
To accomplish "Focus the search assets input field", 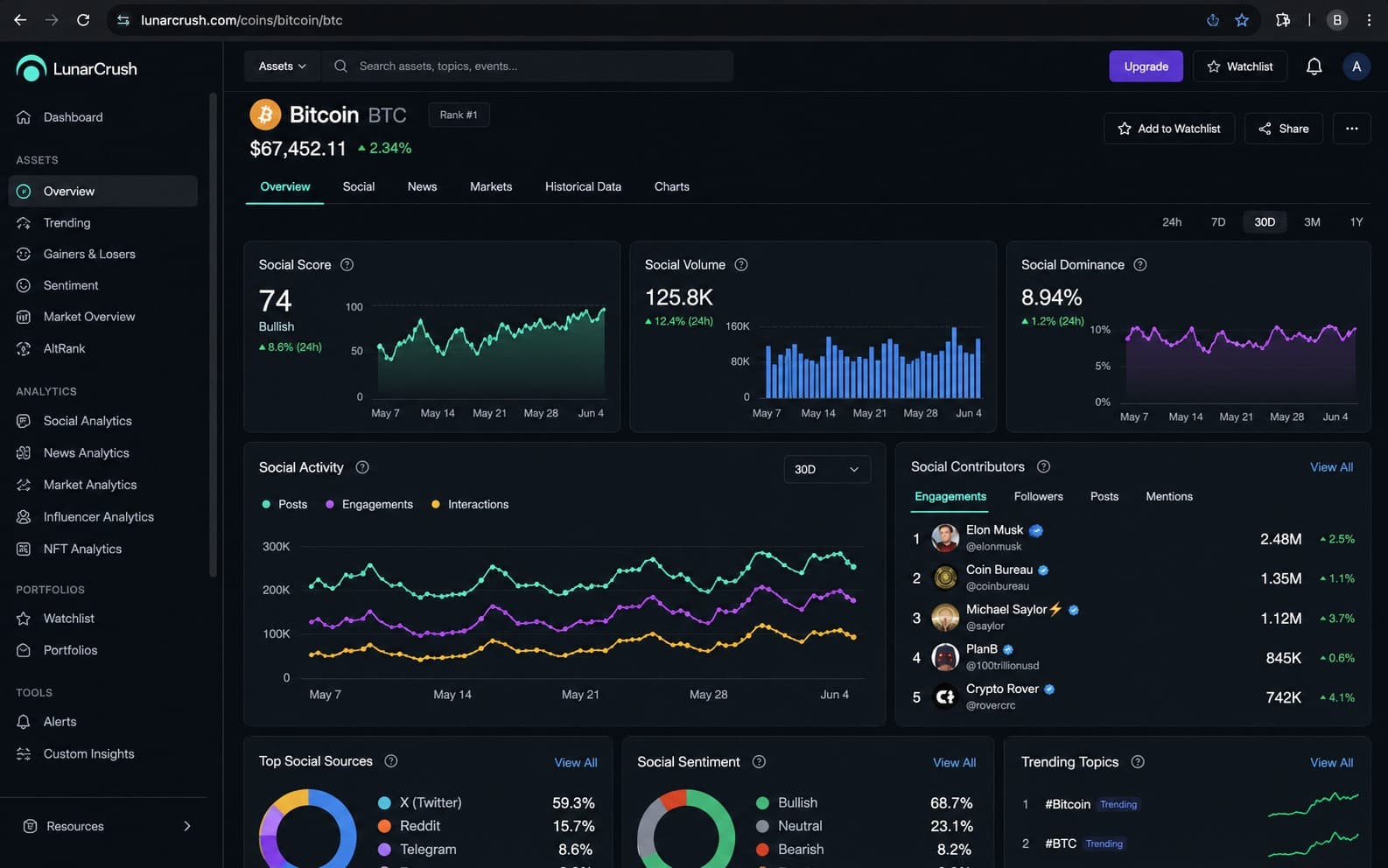I will coord(528,66).
